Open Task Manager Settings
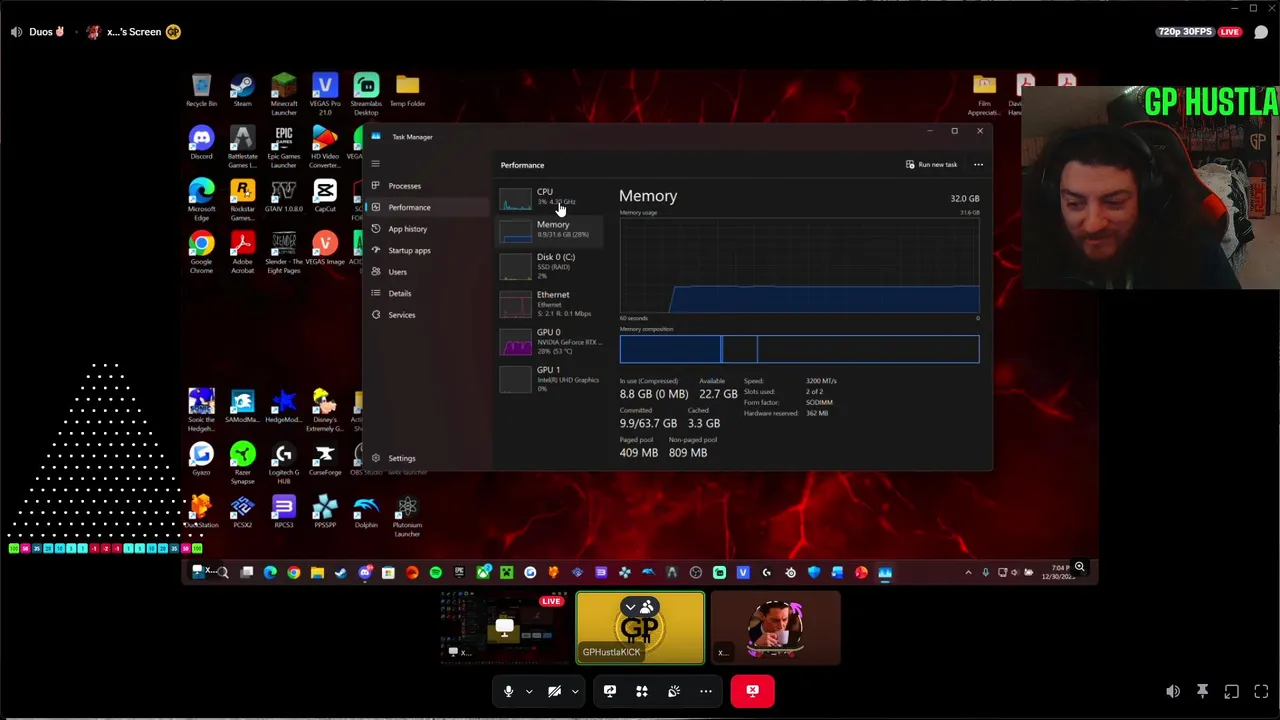Image resolution: width=1280 pixels, height=720 pixels. pyautogui.click(x=401, y=458)
